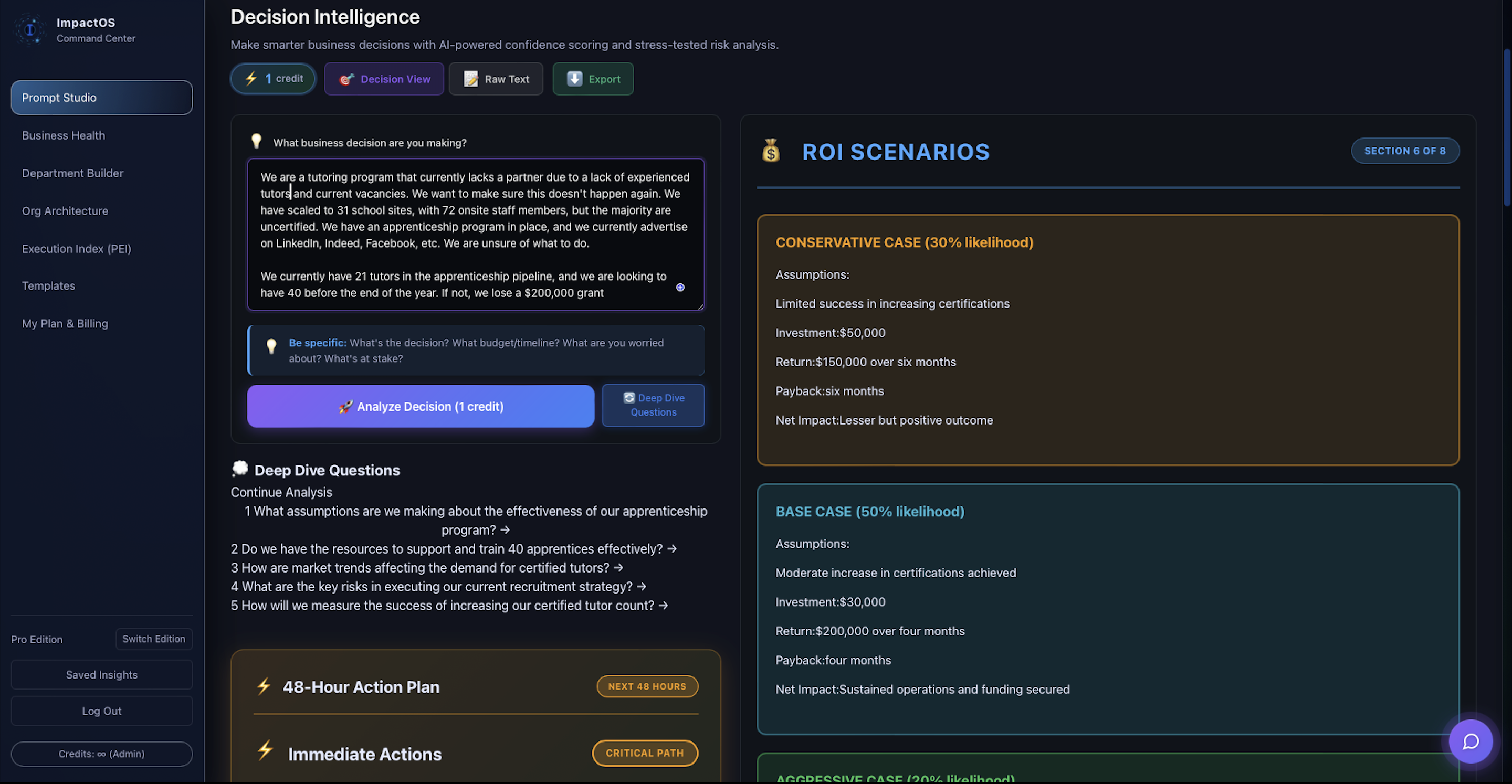Click the Grammarly icon in text box
The image size is (1512, 784).
(x=680, y=287)
